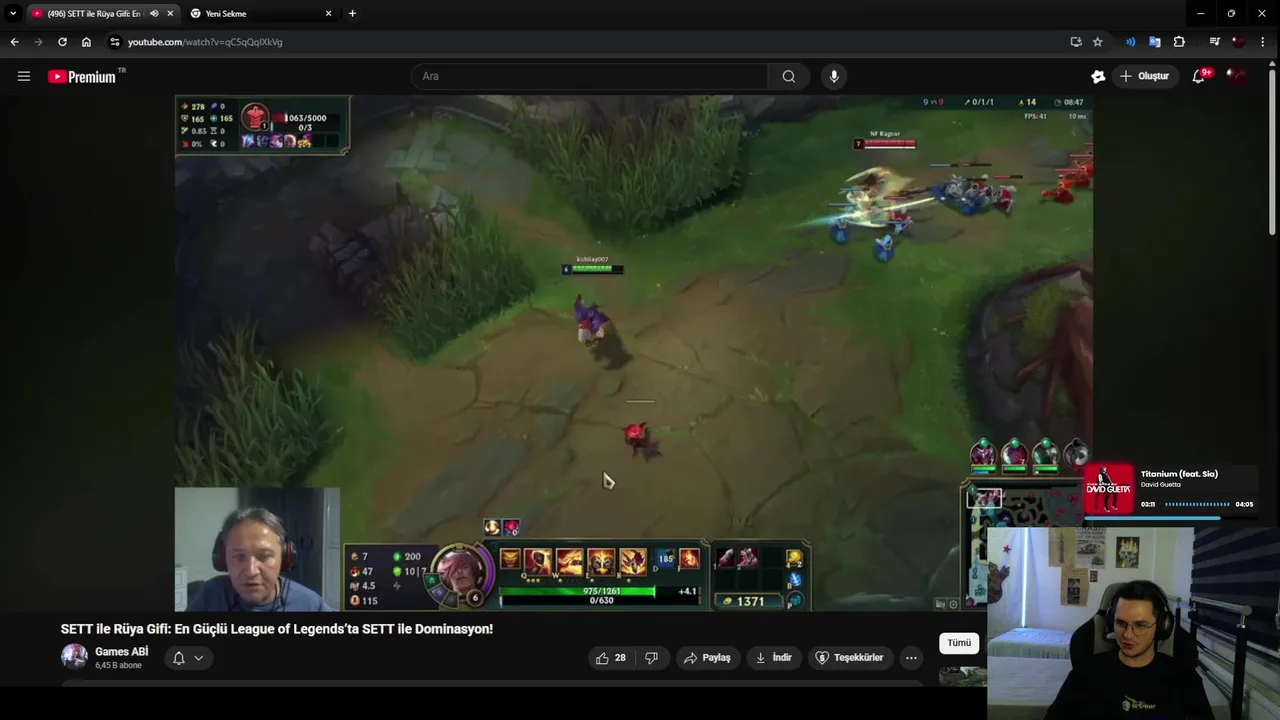
Task: Reload the current page
Action: tap(62, 42)
